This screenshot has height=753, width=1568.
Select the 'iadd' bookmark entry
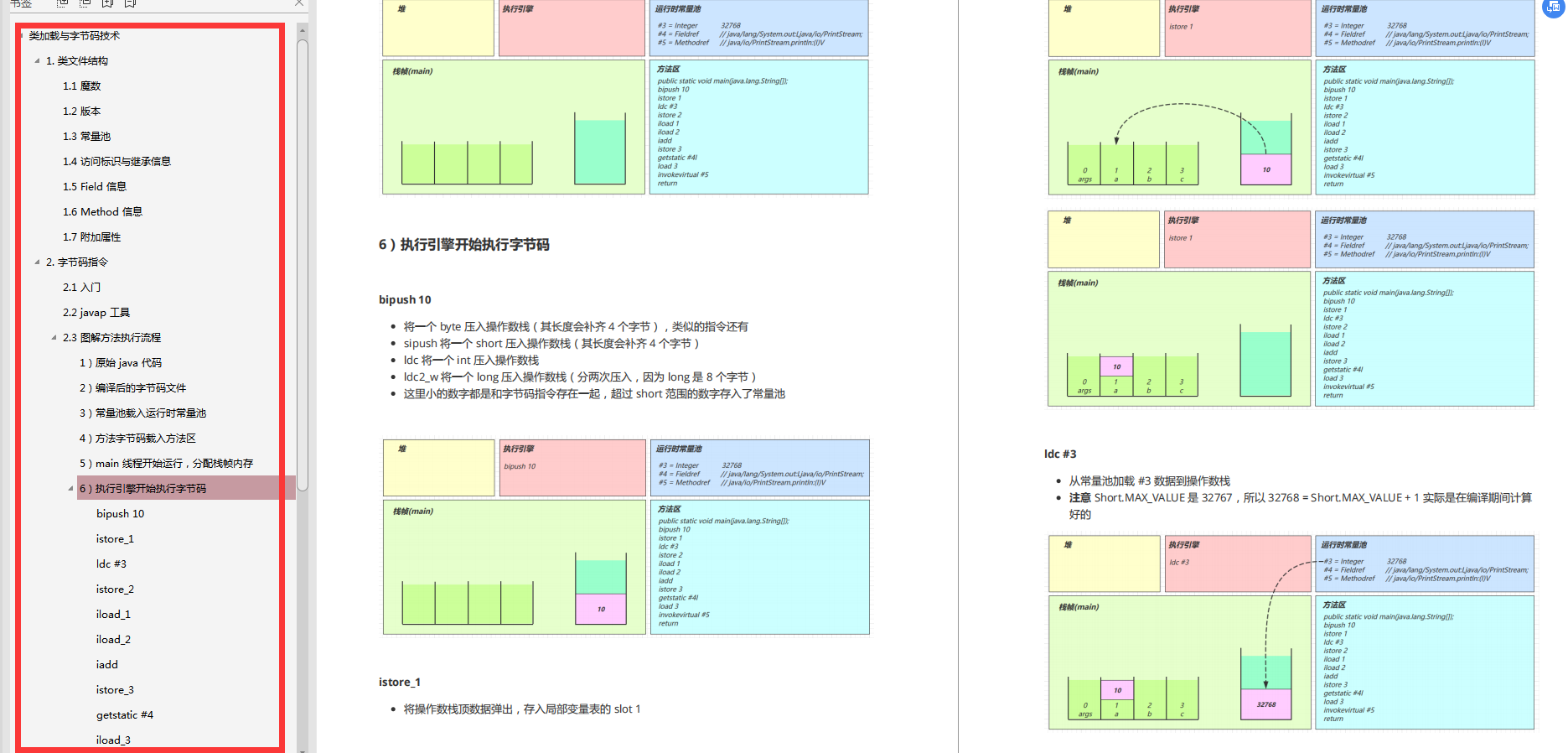[106, 664]
